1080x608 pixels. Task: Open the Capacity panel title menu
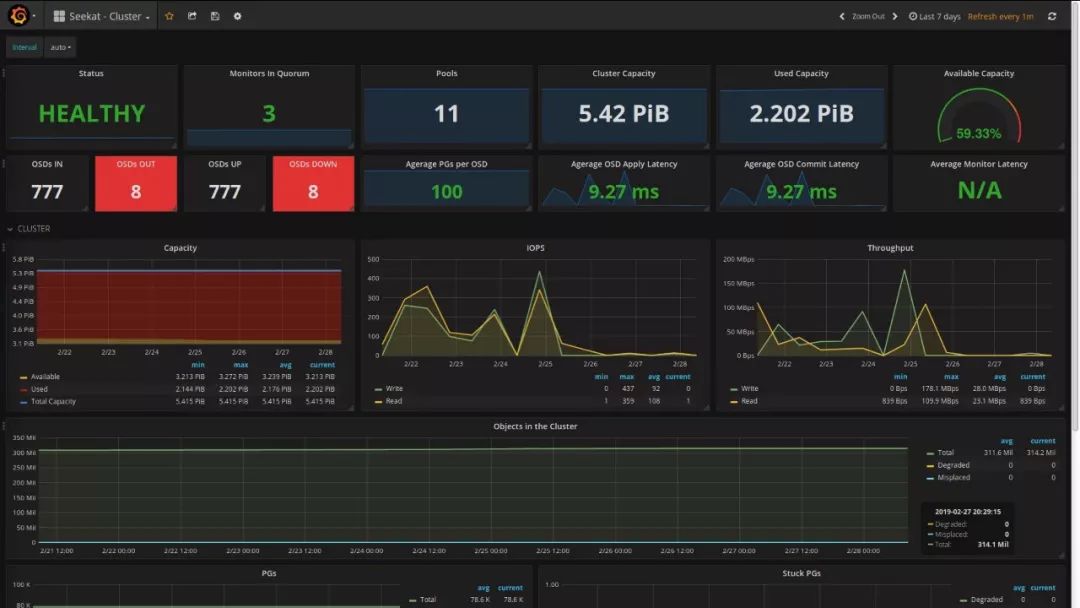tap(180, 248)
